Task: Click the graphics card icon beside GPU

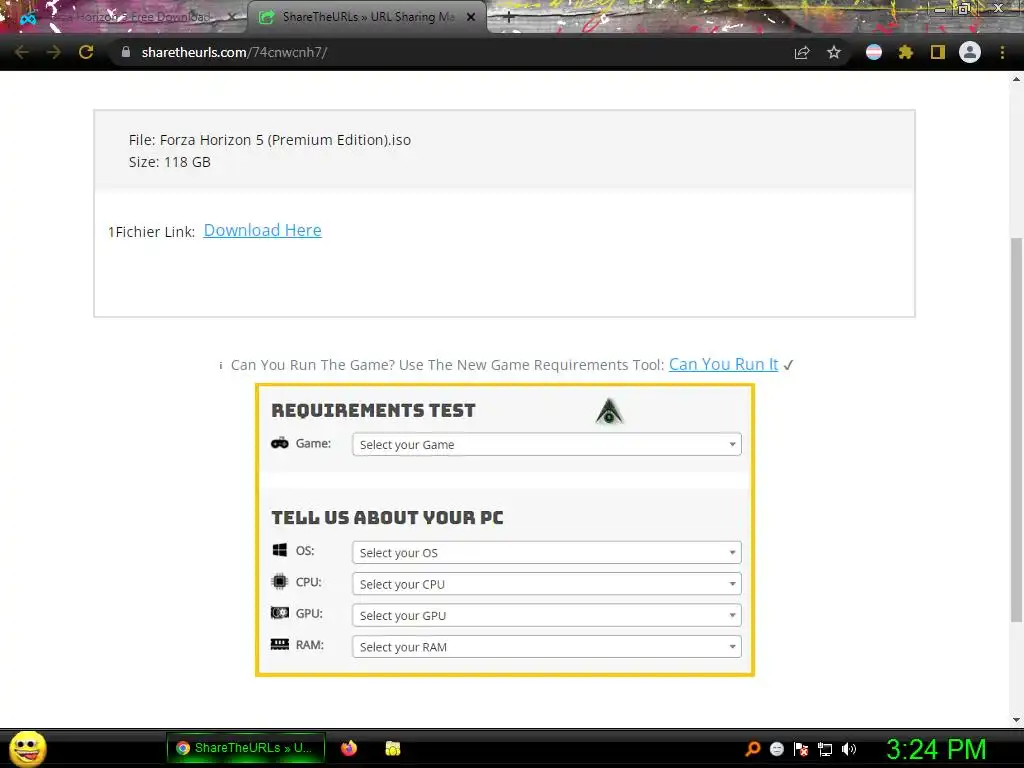Action: (280, 613)
